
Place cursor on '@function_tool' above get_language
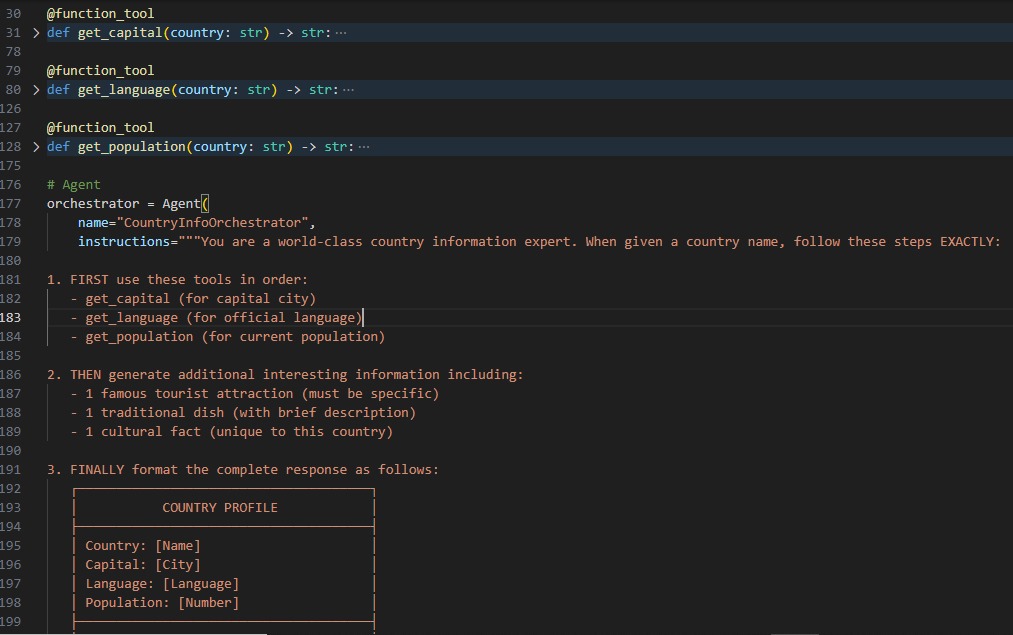[x=100, y=70]
